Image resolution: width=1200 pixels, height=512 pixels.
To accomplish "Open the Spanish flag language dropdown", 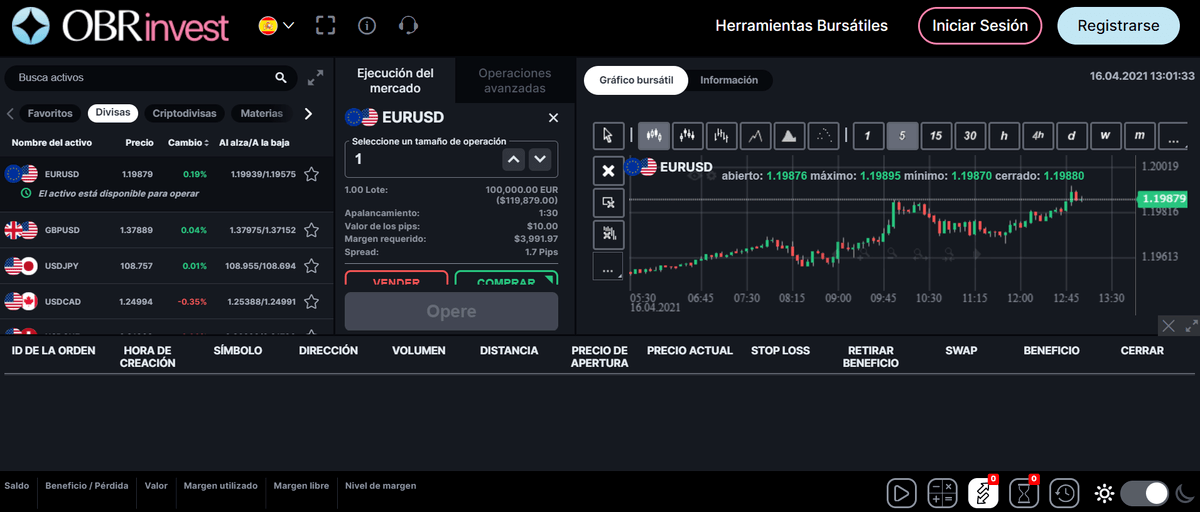I will 276,26.
